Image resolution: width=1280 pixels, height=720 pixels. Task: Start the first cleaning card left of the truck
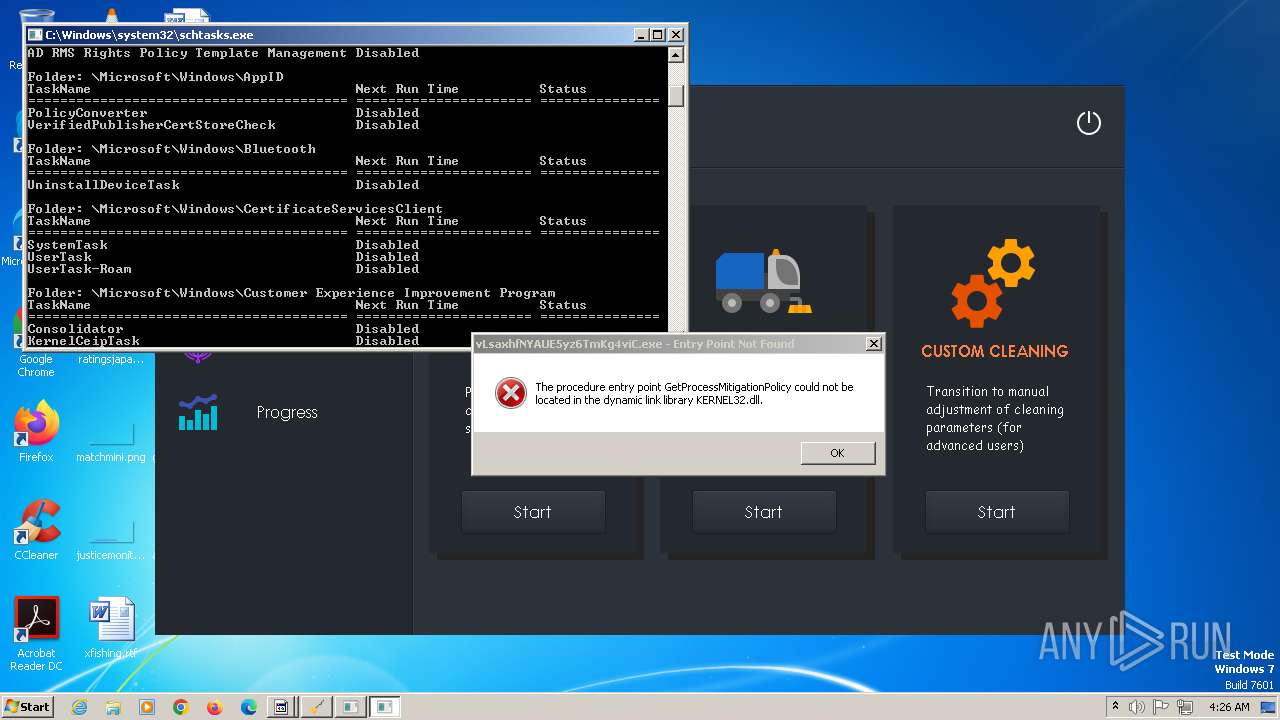[x=532, y=512]
